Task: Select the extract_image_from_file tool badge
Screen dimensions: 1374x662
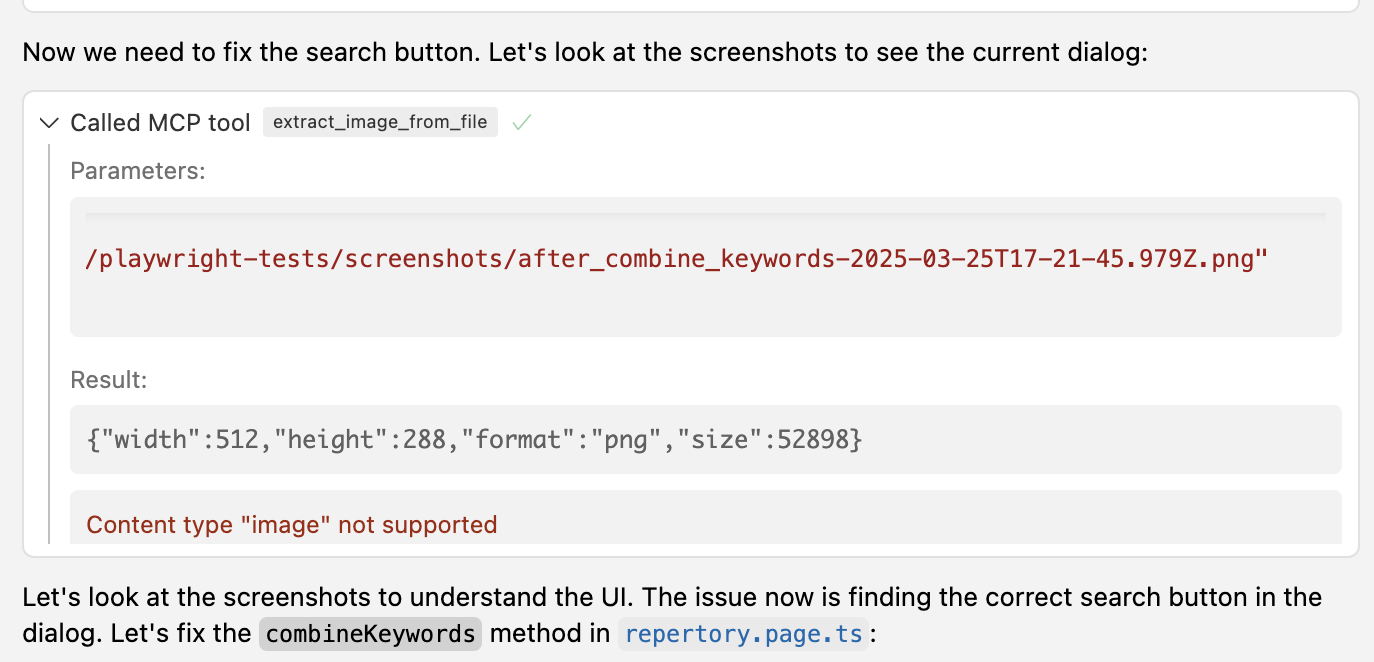Action: coord(380,122)
